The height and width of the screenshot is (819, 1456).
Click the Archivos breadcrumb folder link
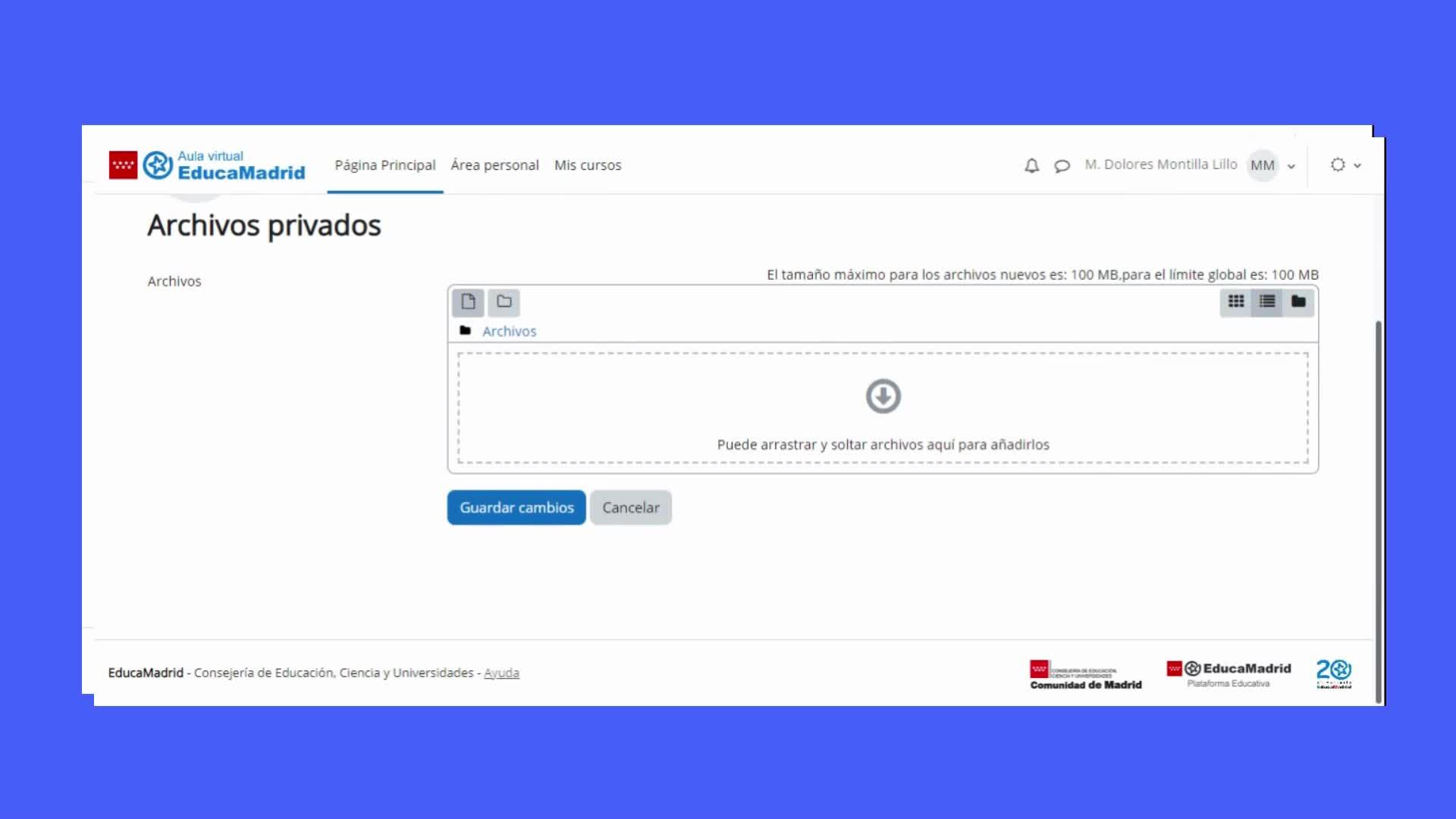(x=509, y=331)
